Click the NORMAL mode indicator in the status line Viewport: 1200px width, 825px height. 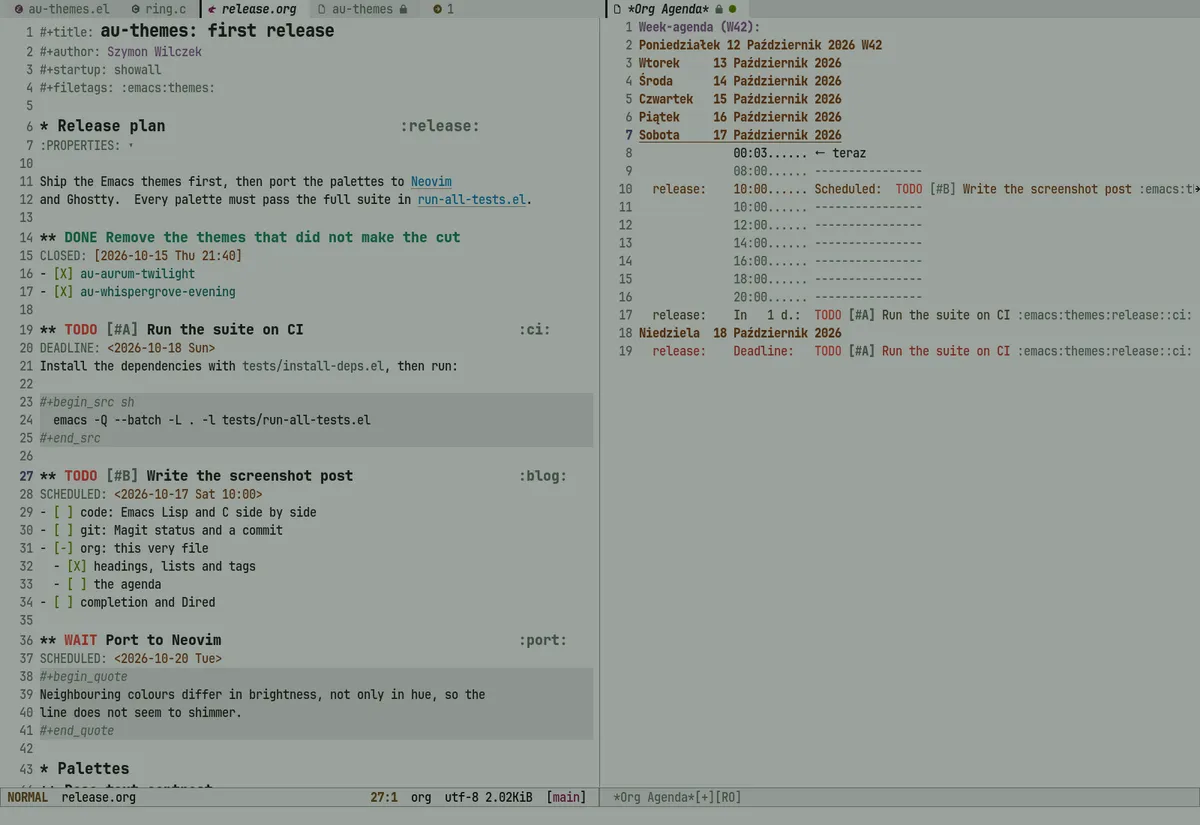28,797
